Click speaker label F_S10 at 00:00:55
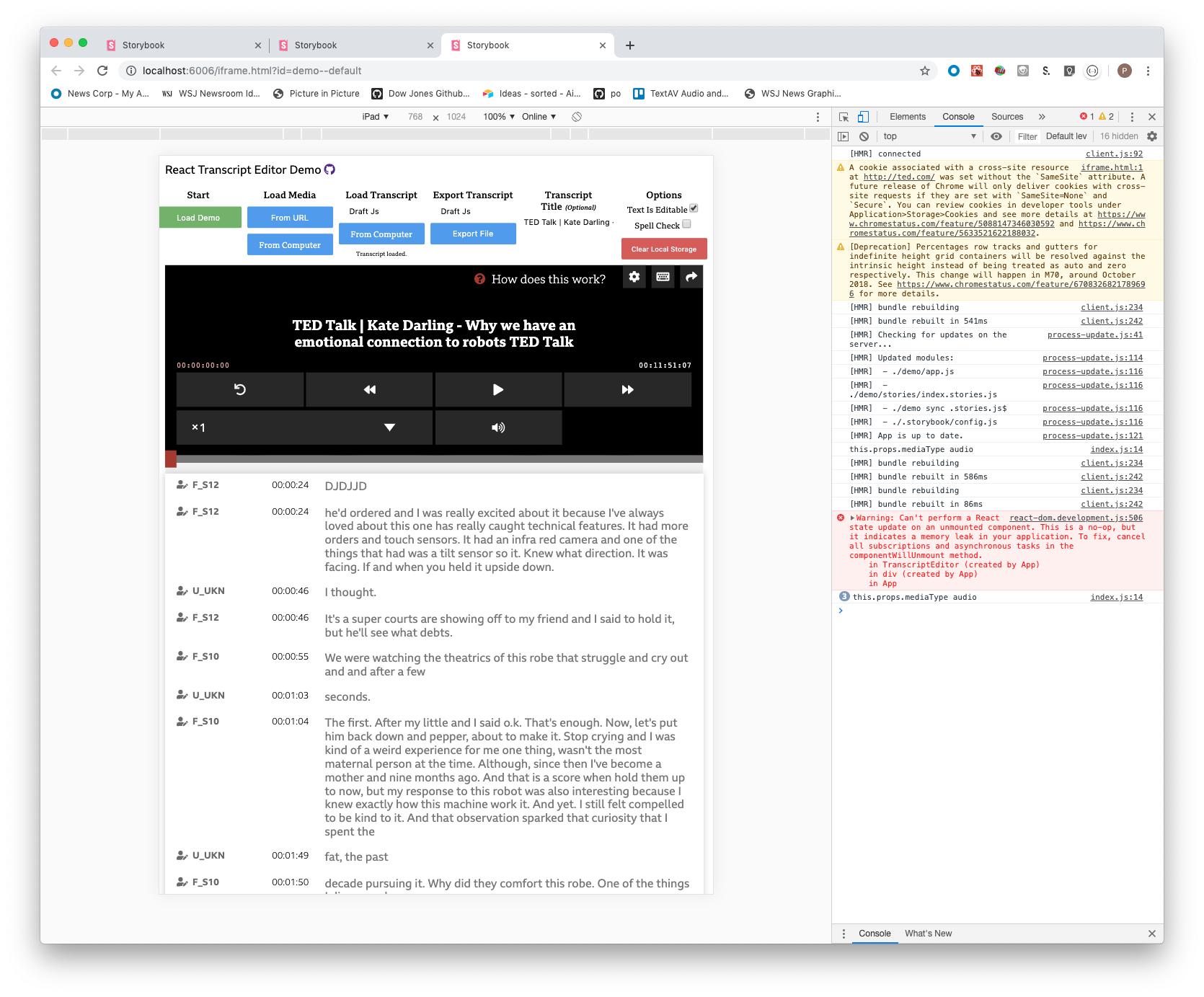The height and width of the screenshot is (997, 1204). point(205,656)
